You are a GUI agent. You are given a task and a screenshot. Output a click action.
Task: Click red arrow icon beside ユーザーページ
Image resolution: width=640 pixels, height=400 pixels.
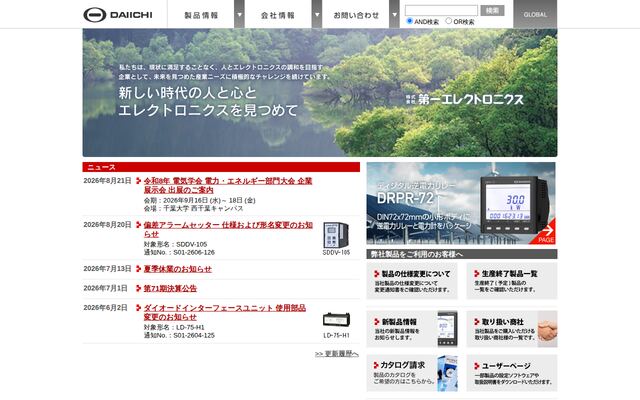[x=476, y=366]
